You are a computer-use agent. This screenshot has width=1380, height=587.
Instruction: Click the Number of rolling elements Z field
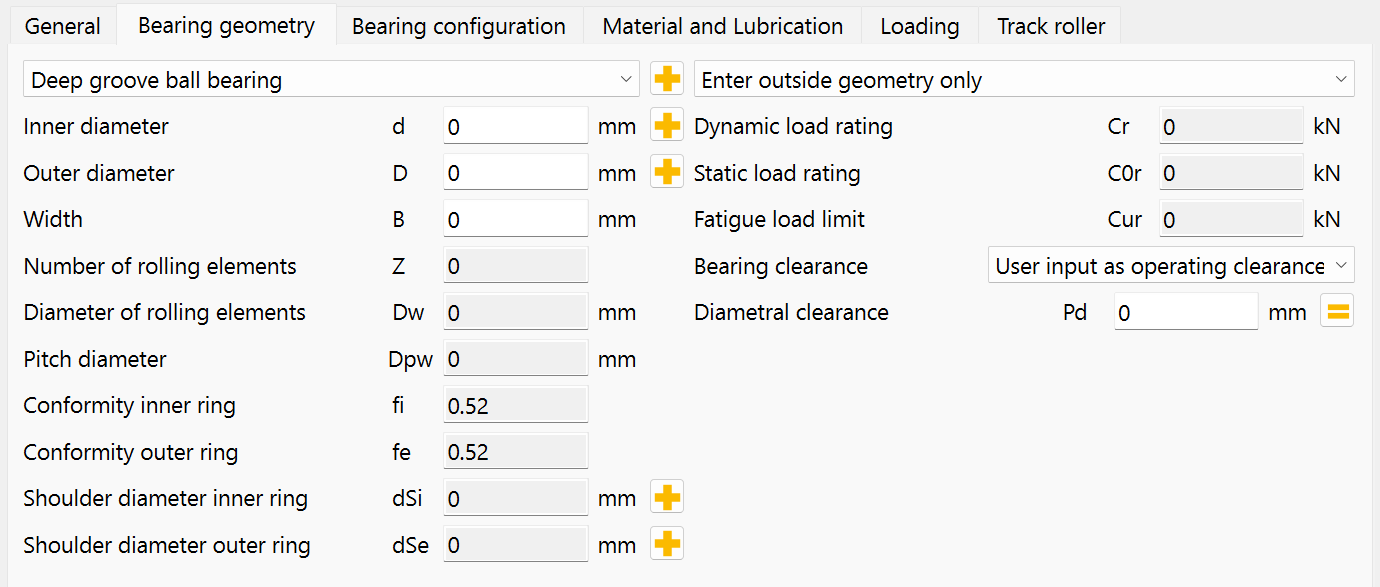tap(515, 266)
